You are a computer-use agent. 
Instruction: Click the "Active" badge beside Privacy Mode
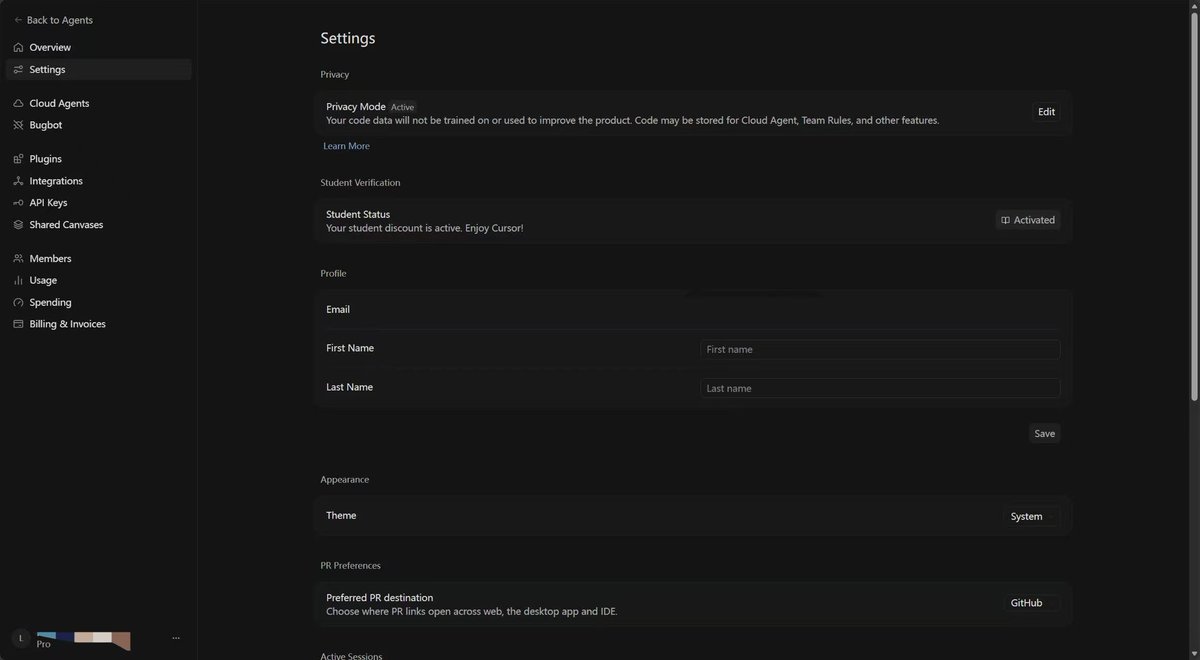(402, 107)
